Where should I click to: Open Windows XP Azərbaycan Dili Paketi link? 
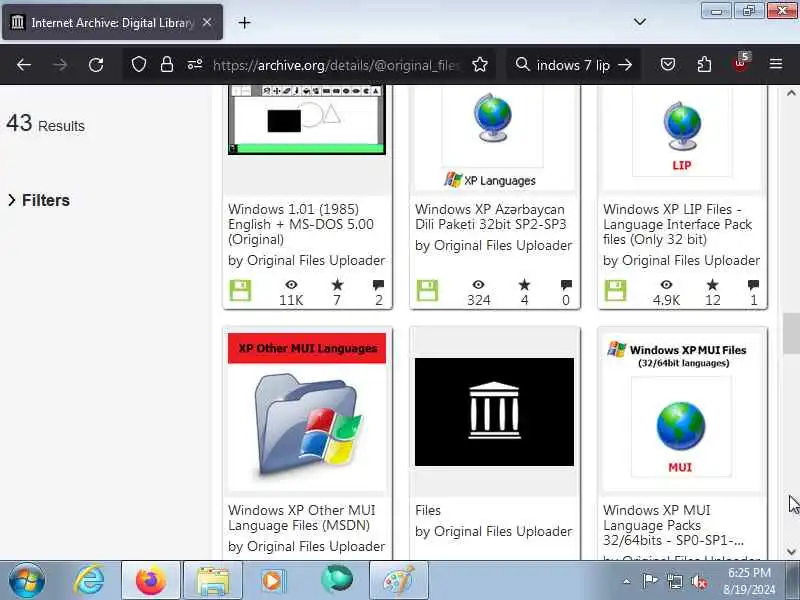[x=491, y=216]
